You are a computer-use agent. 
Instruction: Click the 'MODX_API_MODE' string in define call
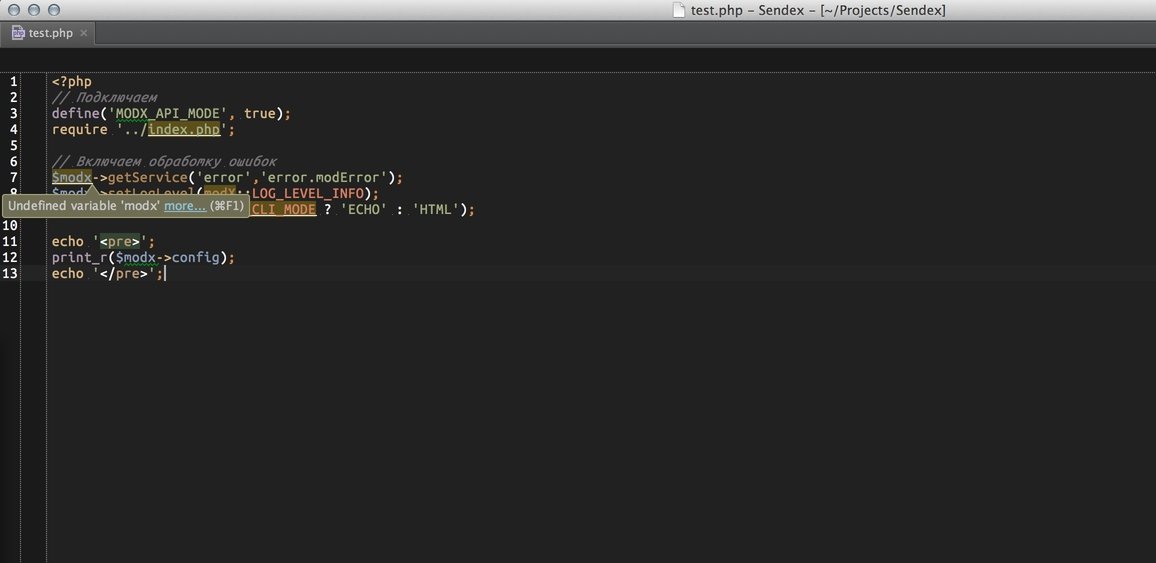coord(170,113)
